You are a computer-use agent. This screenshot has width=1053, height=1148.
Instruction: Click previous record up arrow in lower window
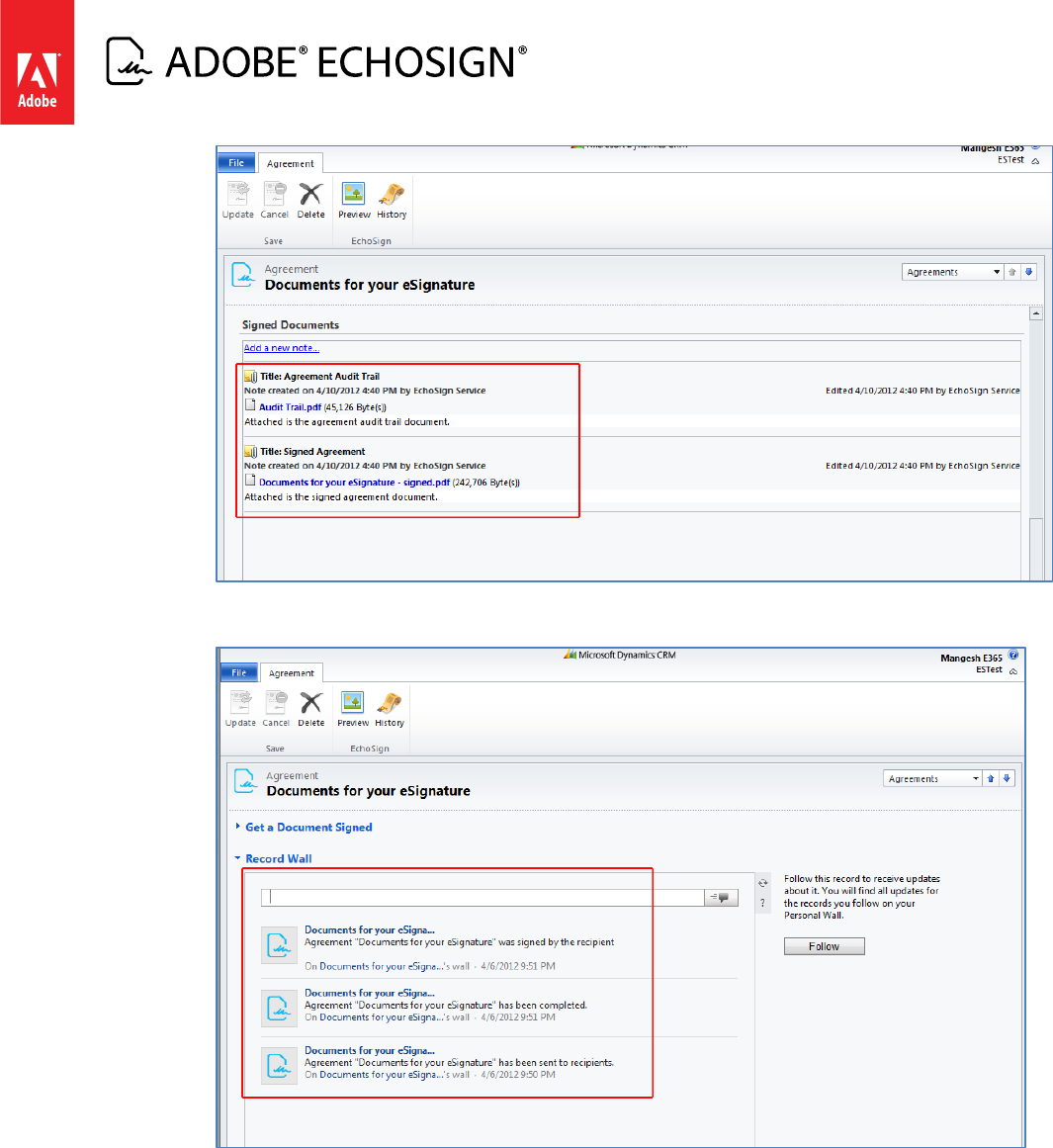click(991, 778)
